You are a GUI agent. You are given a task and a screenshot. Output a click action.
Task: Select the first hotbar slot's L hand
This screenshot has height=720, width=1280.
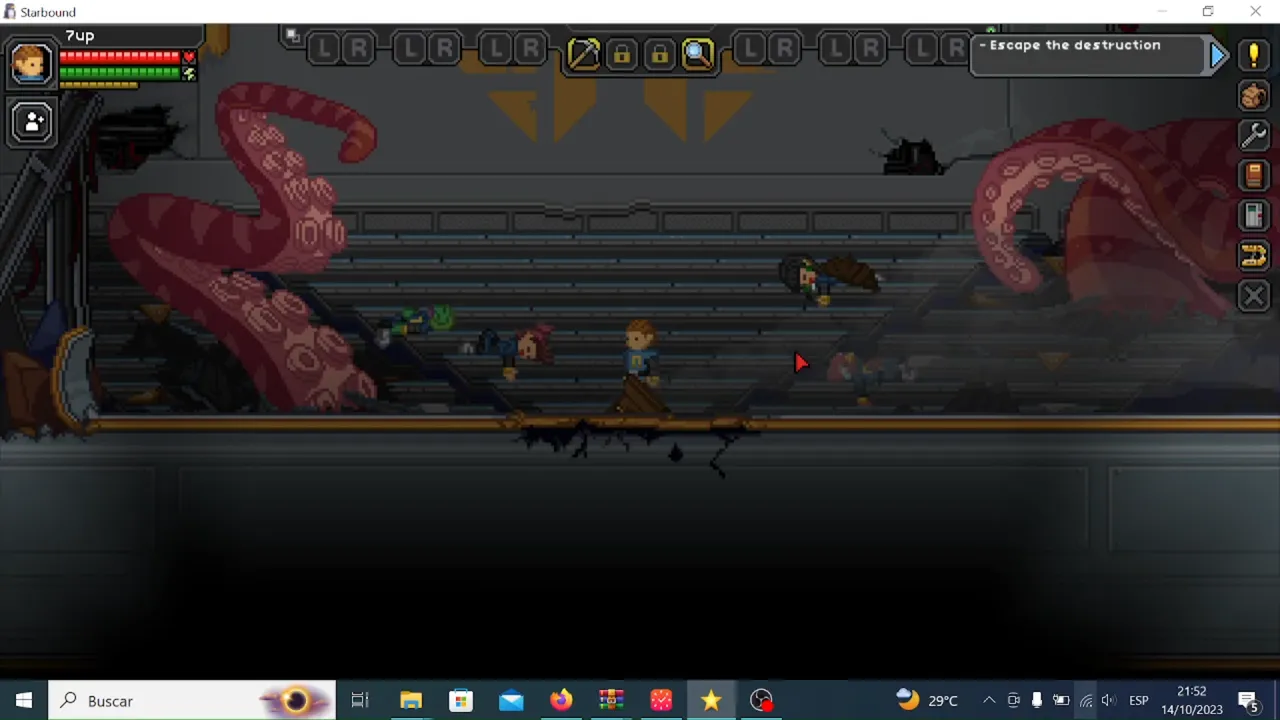point(325,47)
